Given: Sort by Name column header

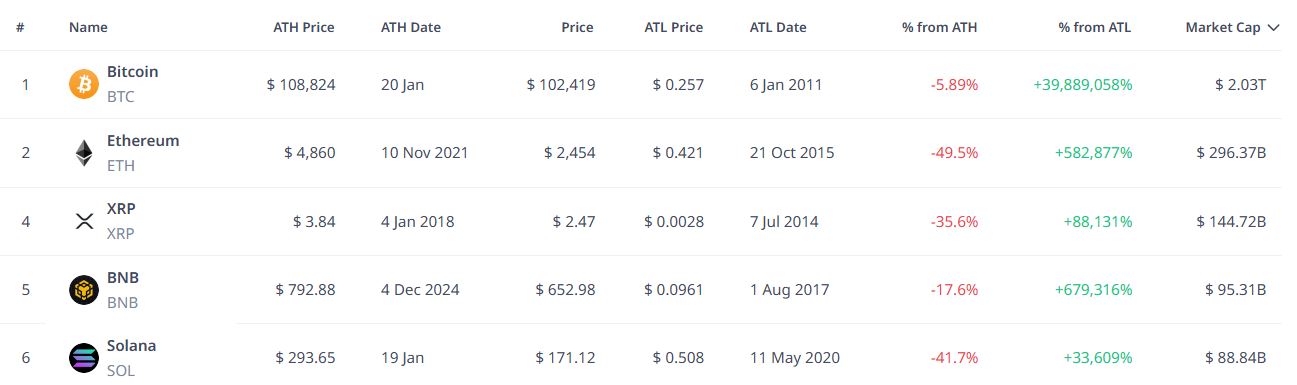Looking at the screenshot, I should [88, 28].
